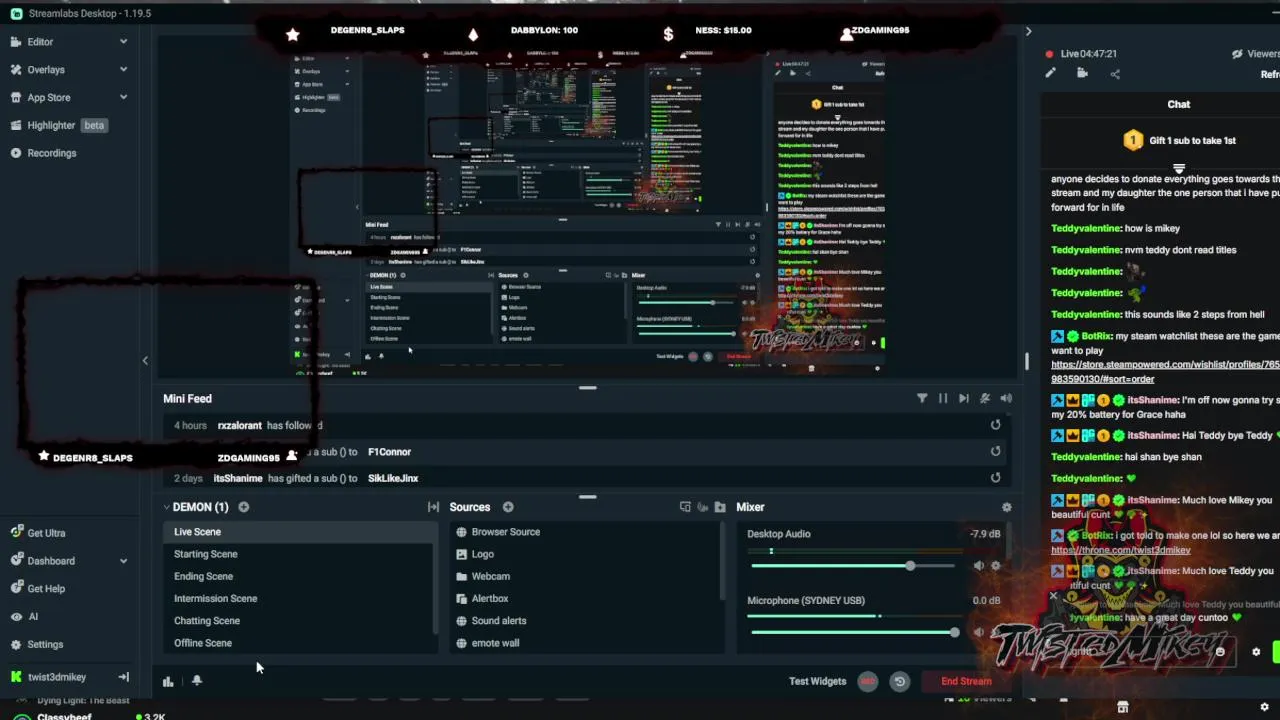Open the Overlays section in sidebar
The width and height of the screenshot is (1280, 720).
pos(46,70)
